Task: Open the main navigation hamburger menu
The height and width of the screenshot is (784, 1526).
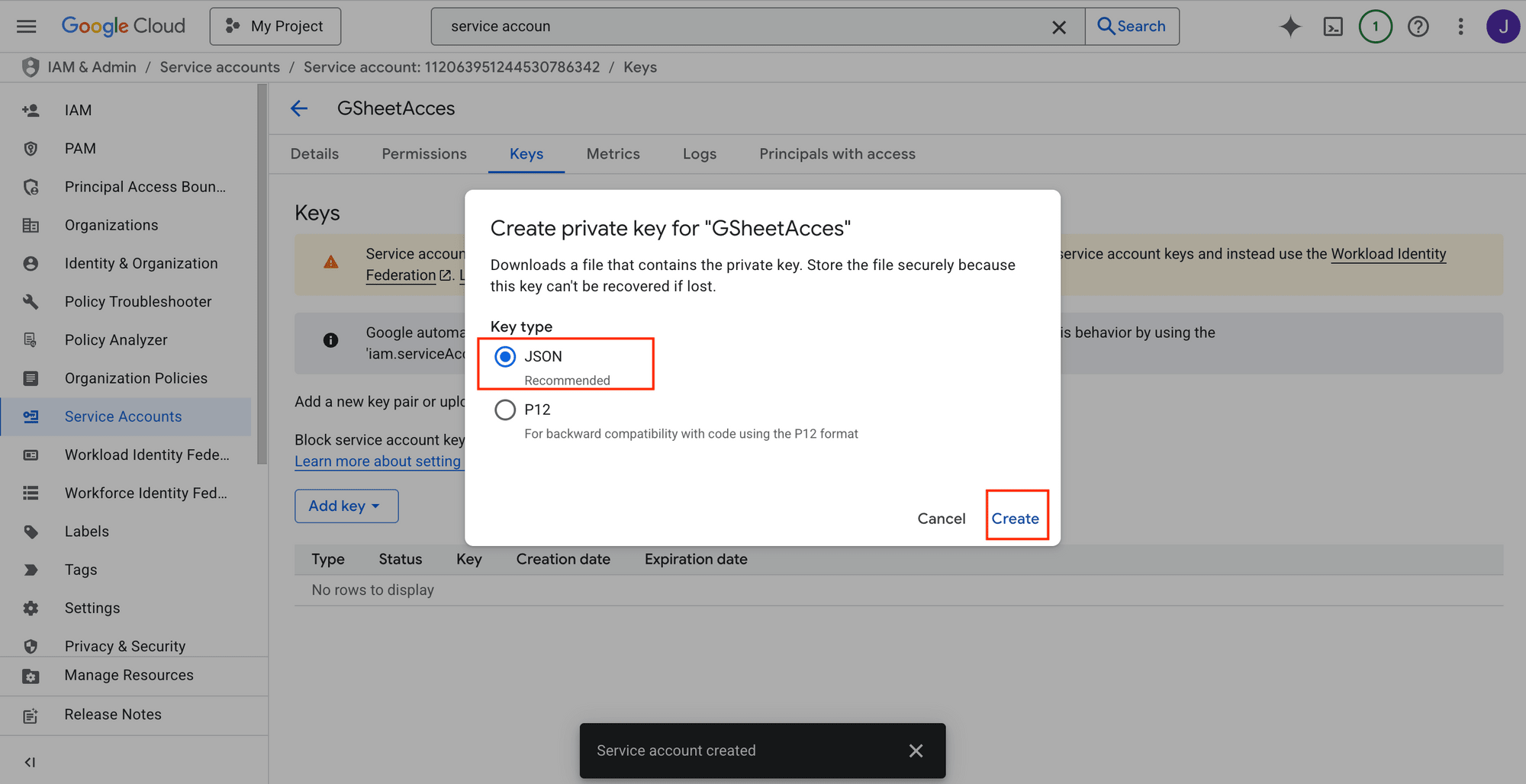Action: tap(27, 27)
